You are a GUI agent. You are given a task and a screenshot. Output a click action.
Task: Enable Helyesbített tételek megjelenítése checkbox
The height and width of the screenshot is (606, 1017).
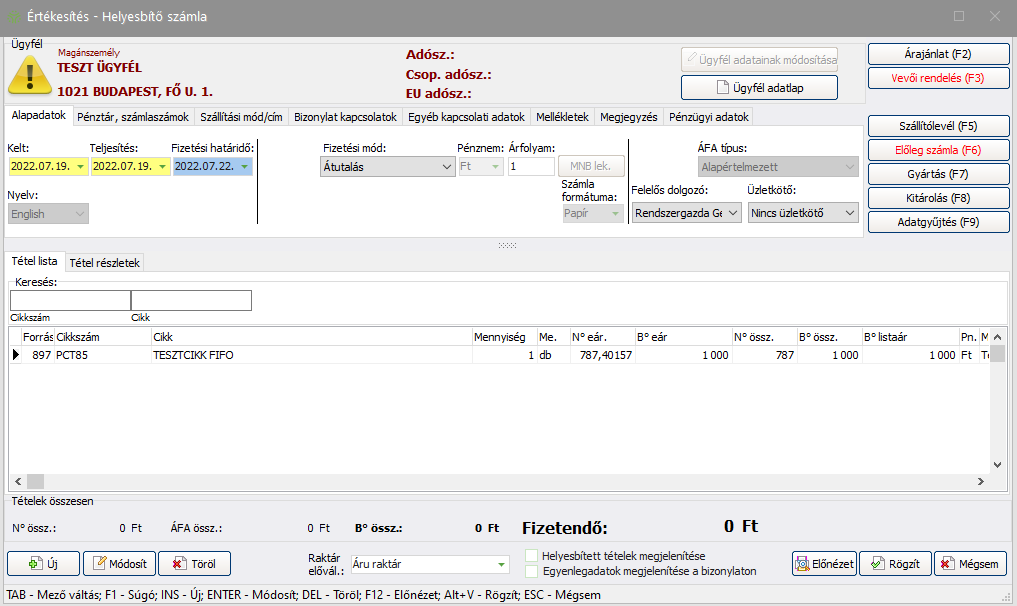coord(532,556)
